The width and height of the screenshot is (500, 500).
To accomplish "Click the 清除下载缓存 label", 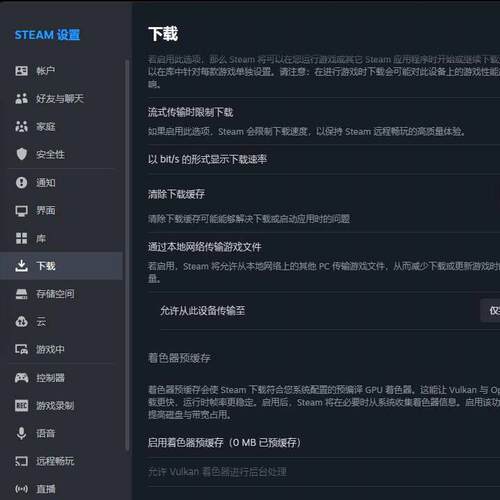I will 176,194.
